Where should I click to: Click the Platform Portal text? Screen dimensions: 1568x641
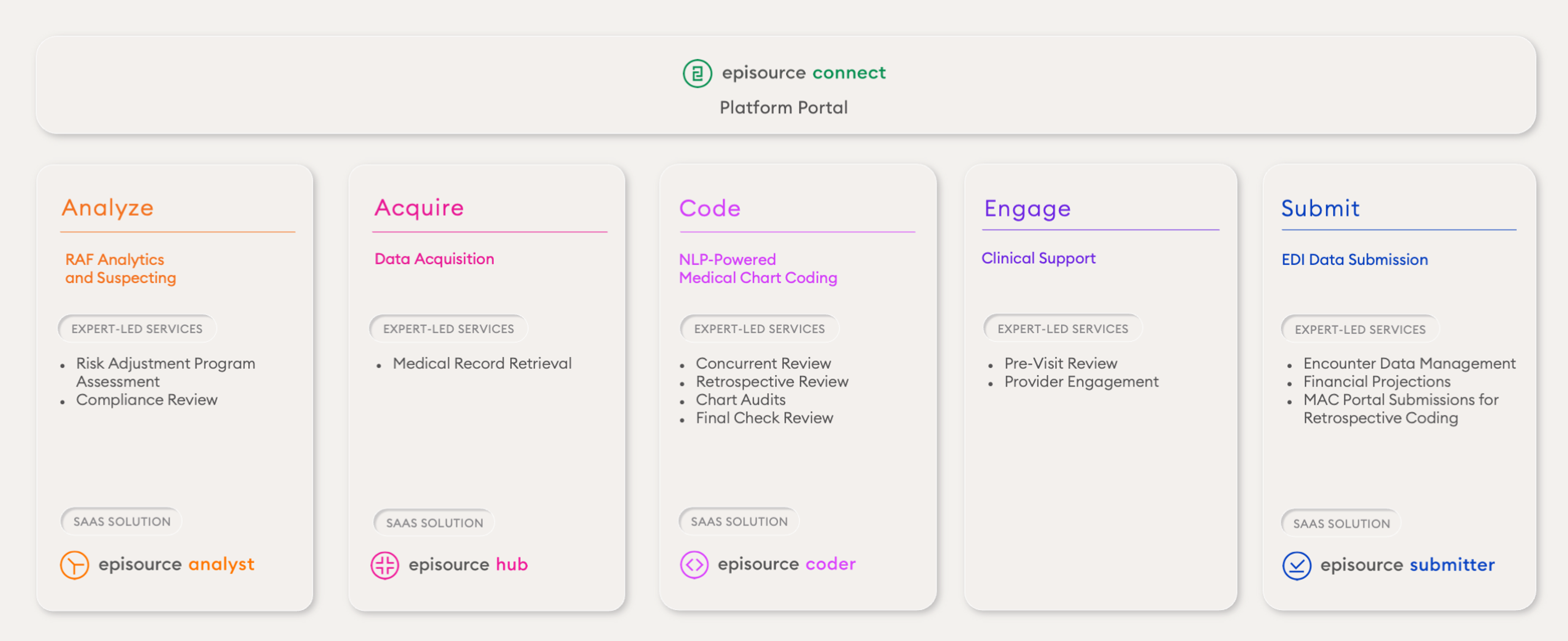[784, 108]
